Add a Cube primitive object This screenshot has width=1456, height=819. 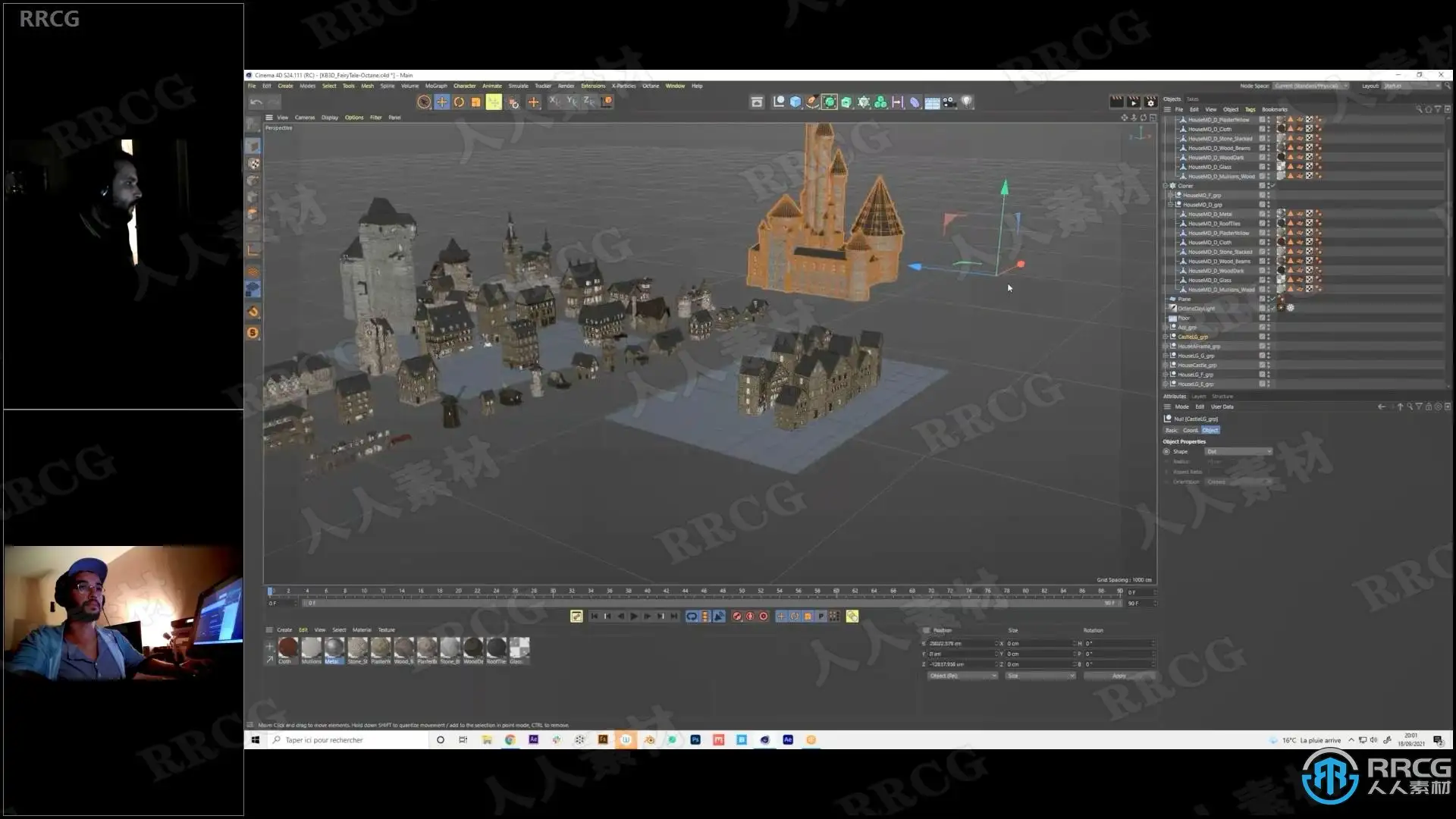click(x=795, y=102)
